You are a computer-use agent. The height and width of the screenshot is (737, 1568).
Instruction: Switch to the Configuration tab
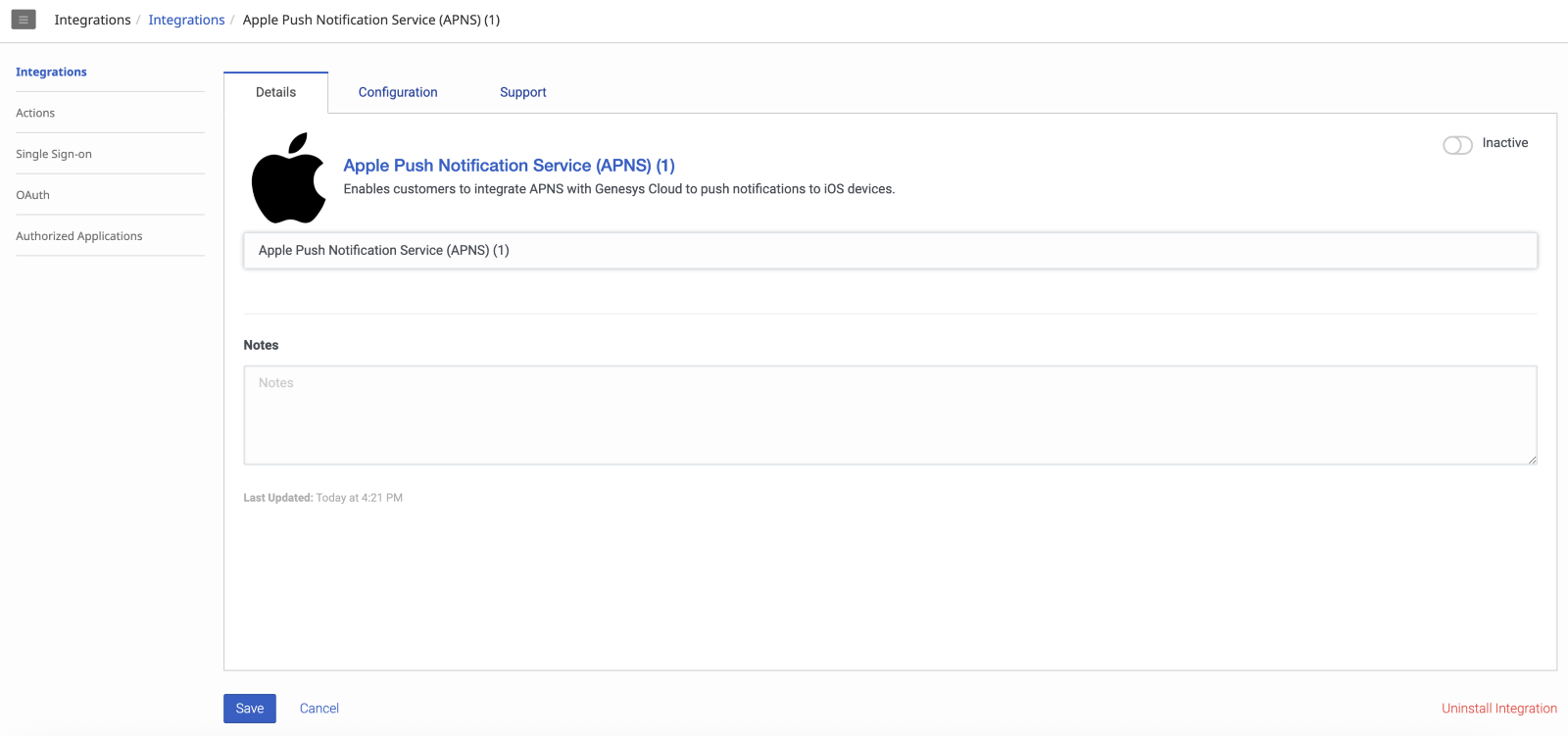click(398, 92)
